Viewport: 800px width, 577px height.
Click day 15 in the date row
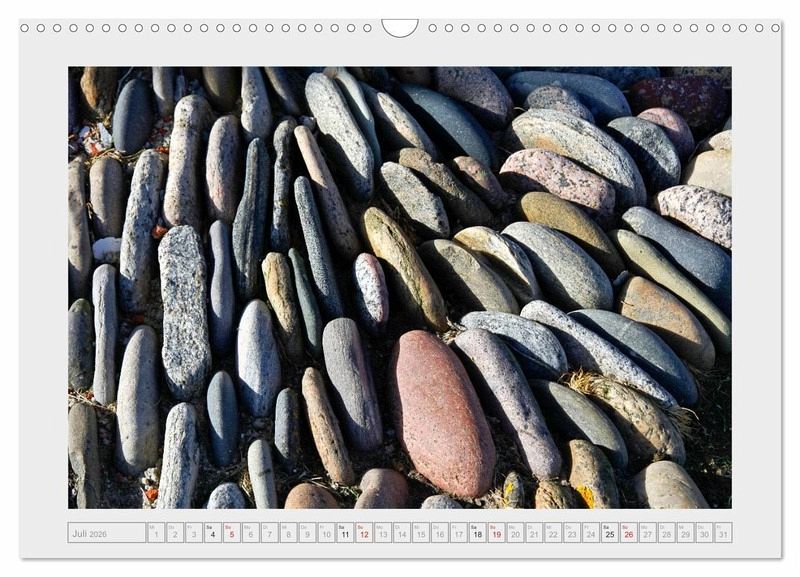[420, 532]
